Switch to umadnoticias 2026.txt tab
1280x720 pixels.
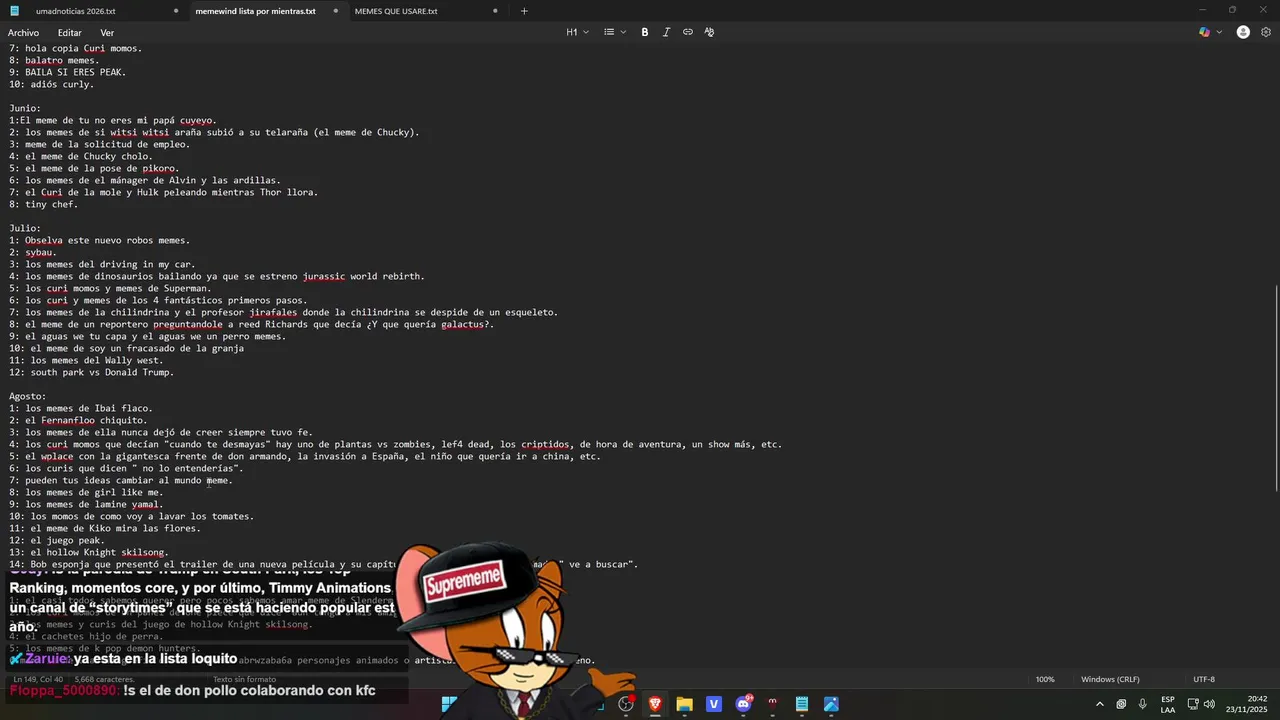tap(75, 11)
